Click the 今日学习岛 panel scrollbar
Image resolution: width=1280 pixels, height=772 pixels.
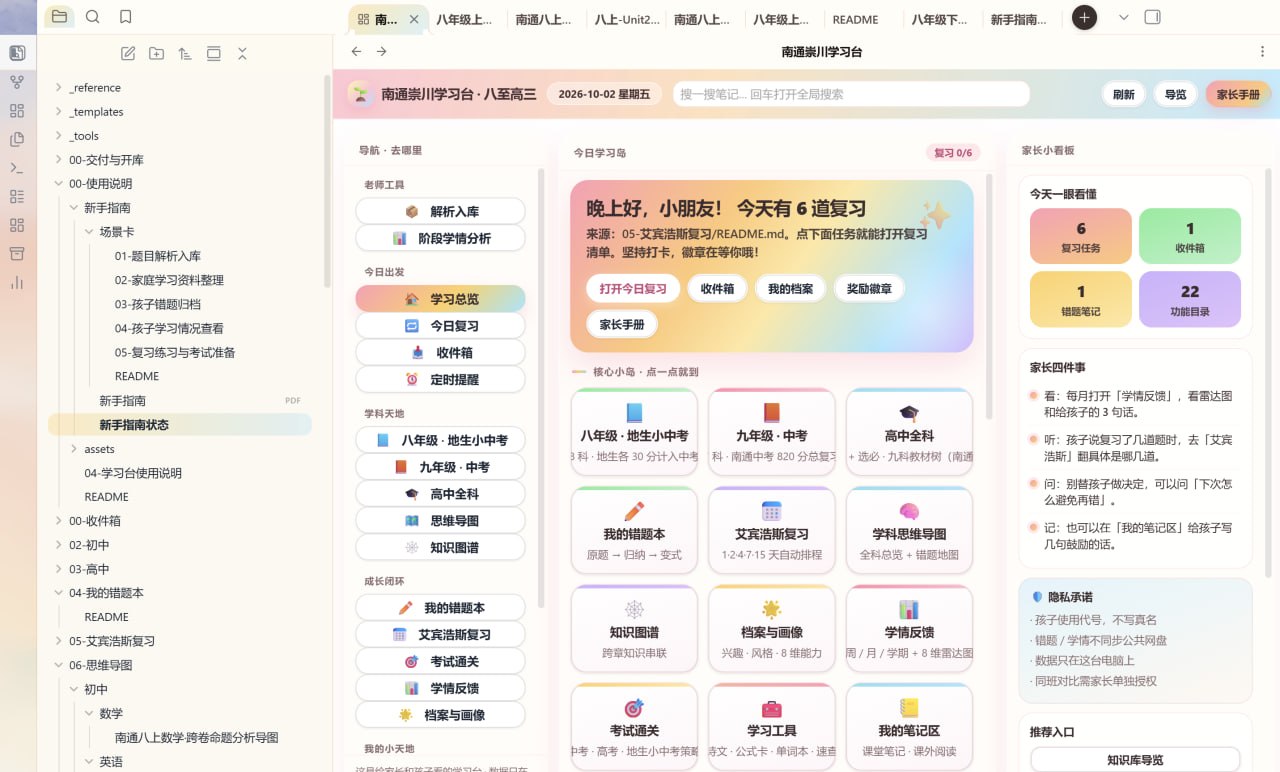click(990, 296)
